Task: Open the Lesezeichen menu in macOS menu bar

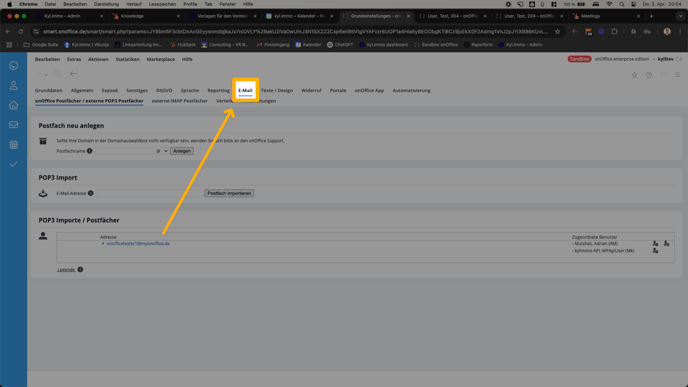Action: 162,4
